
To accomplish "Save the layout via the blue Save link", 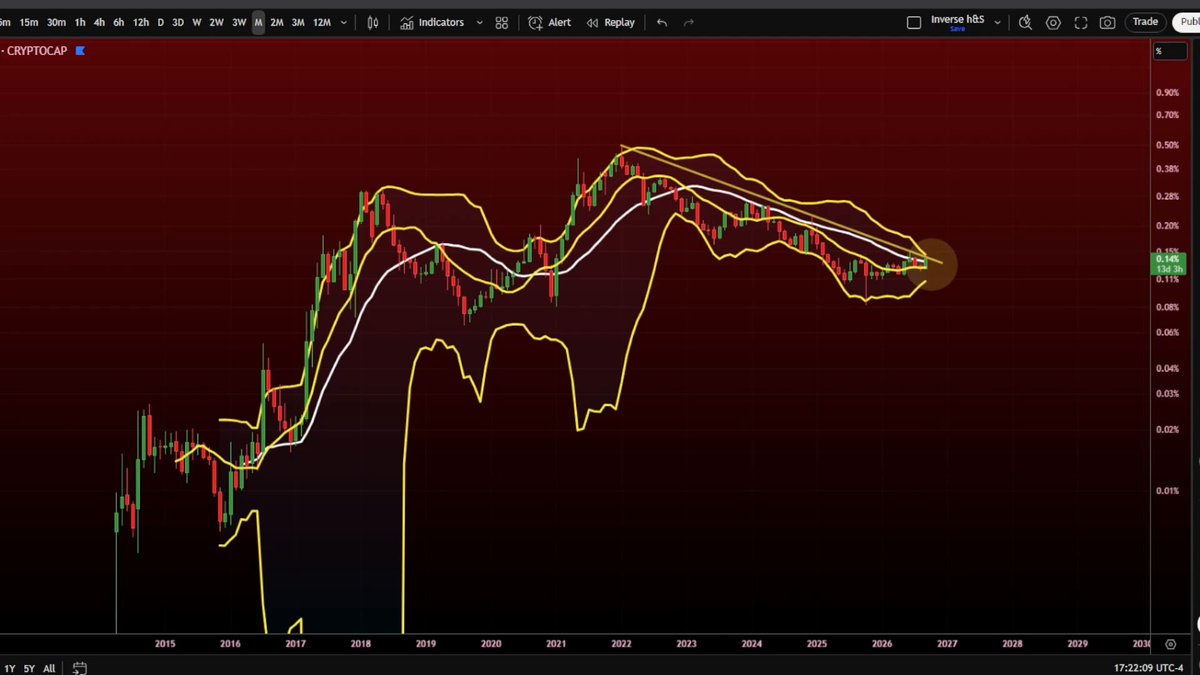I will click(x=957, y=29).
